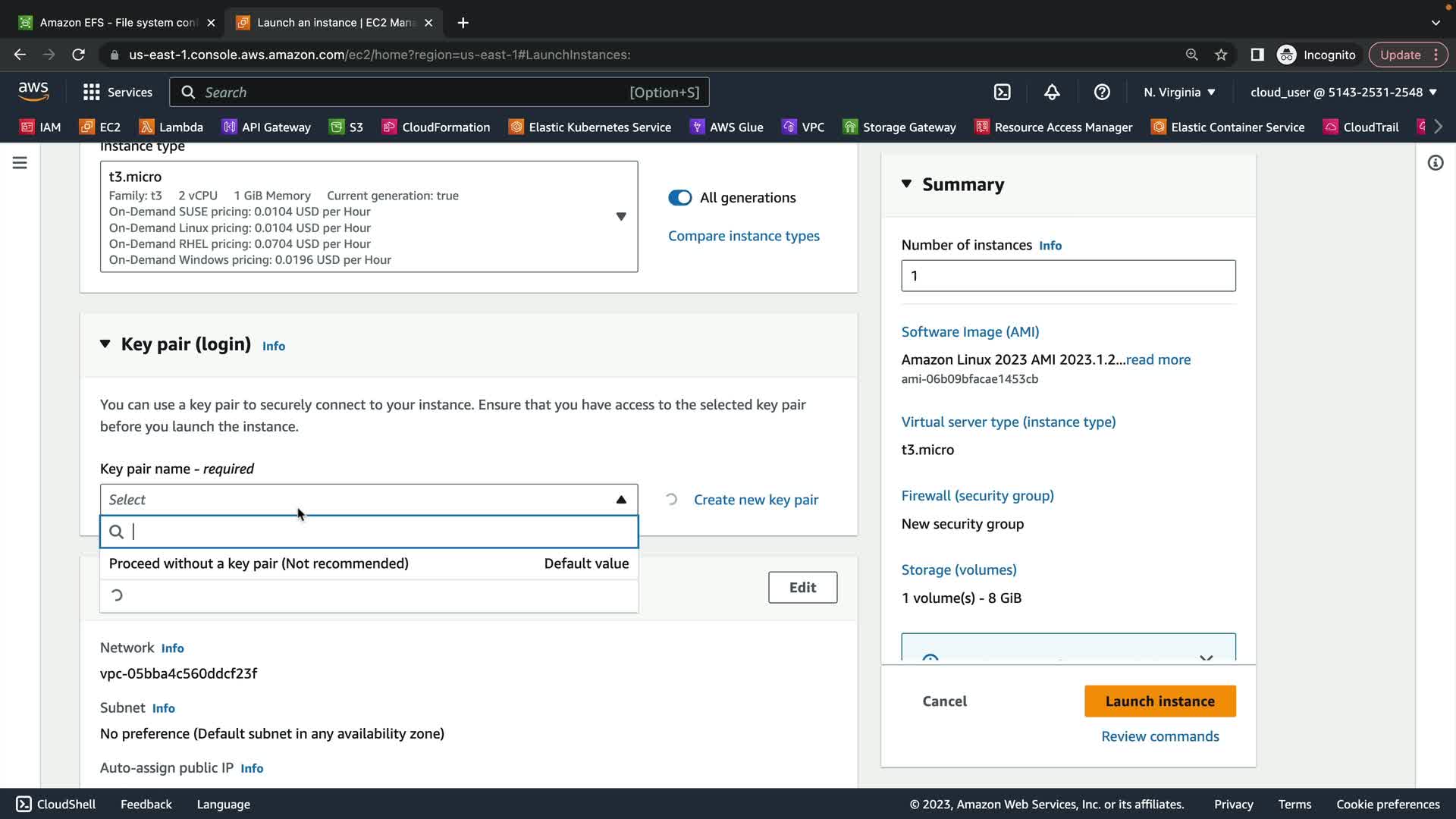Expand the hamburger side navigation menu
1456x819 pixels.
coord(20,163)
